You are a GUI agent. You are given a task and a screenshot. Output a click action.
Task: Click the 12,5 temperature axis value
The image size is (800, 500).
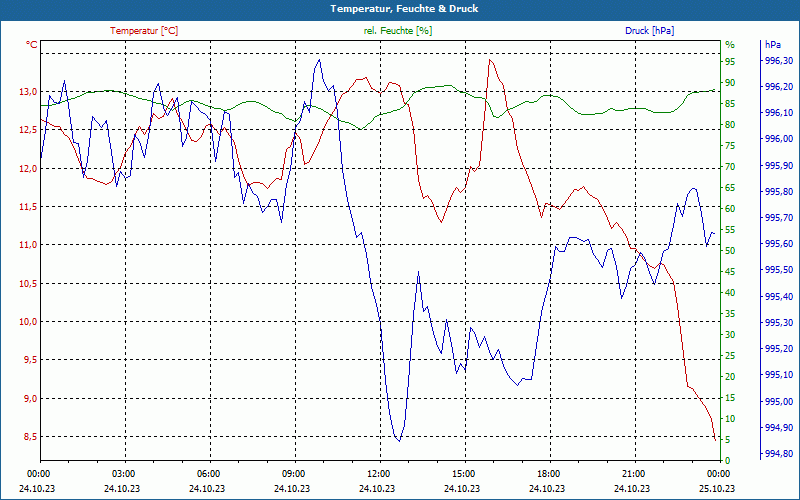tap(29, 130)
